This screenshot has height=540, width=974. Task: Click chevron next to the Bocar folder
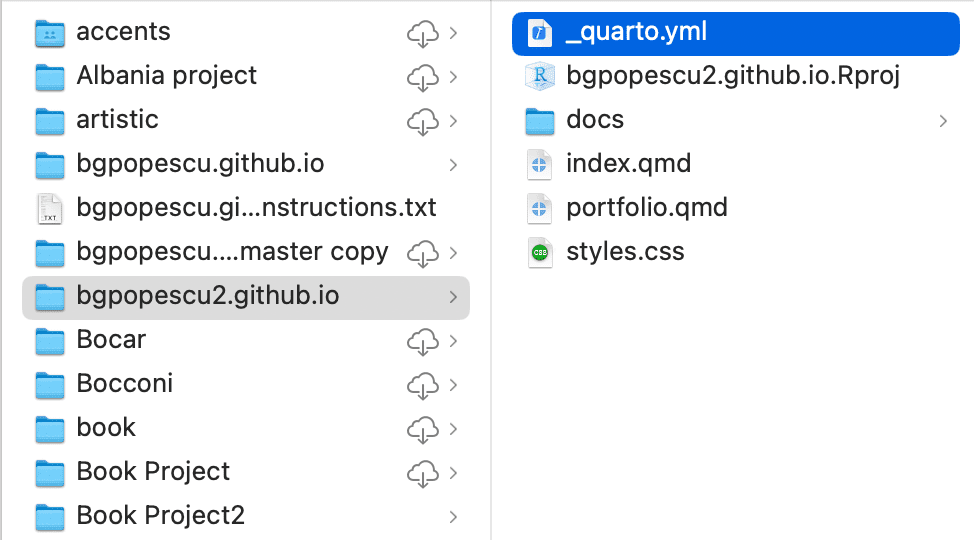click(454, 340)
